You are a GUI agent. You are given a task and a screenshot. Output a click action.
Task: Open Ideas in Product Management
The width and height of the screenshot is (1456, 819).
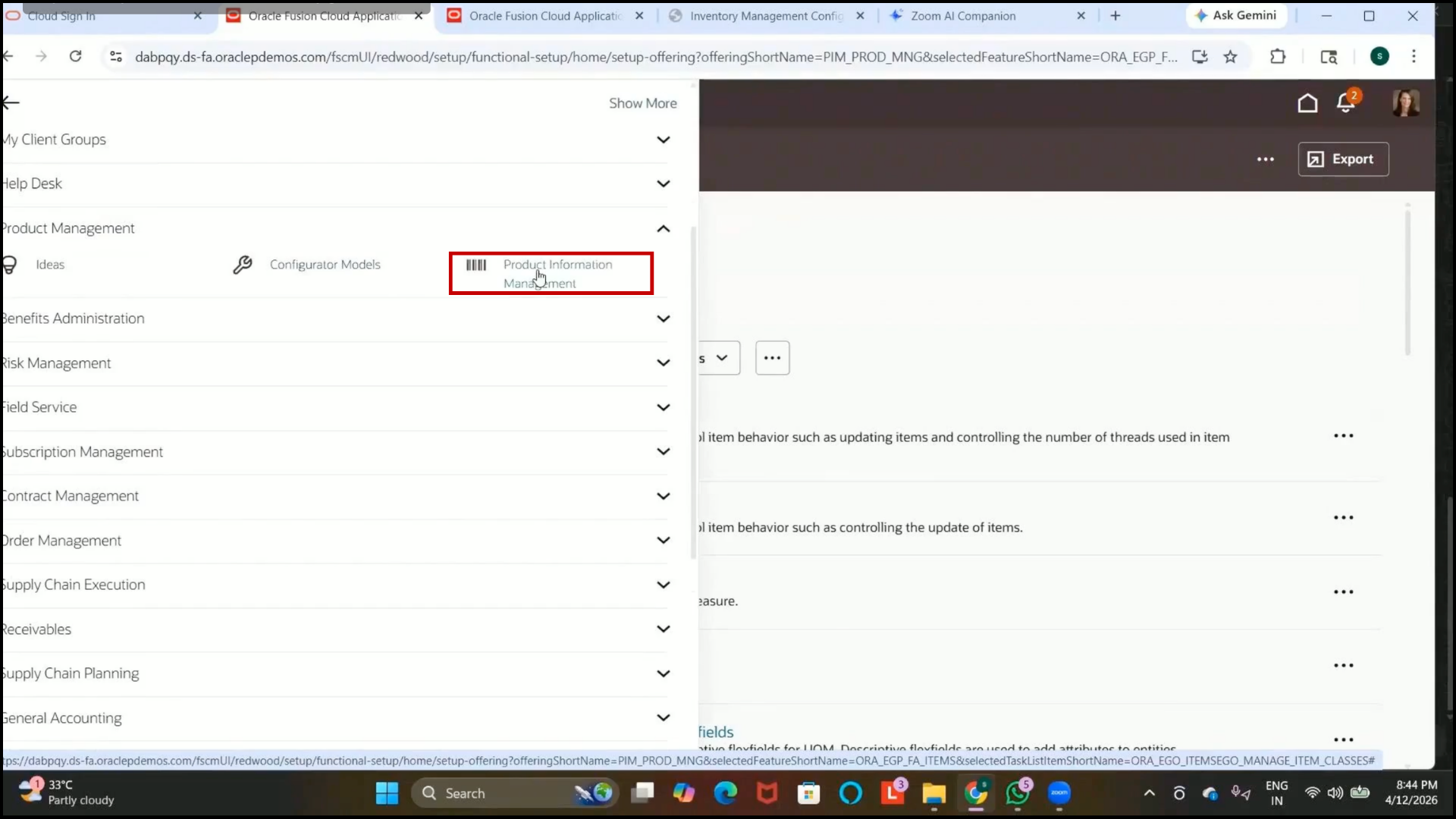click(x=50, y=265)
